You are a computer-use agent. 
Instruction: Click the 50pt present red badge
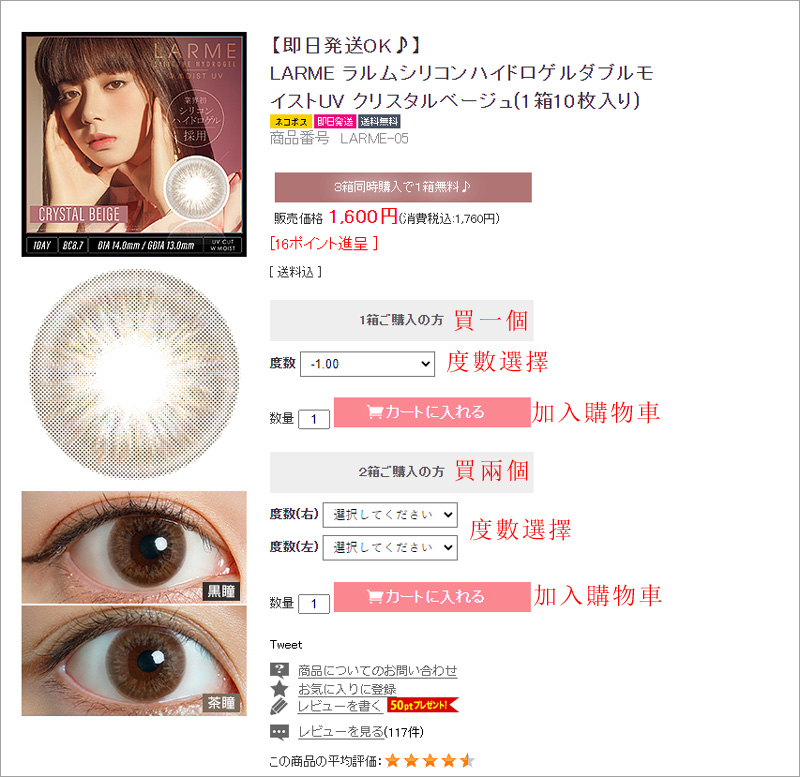click(423, 705)
